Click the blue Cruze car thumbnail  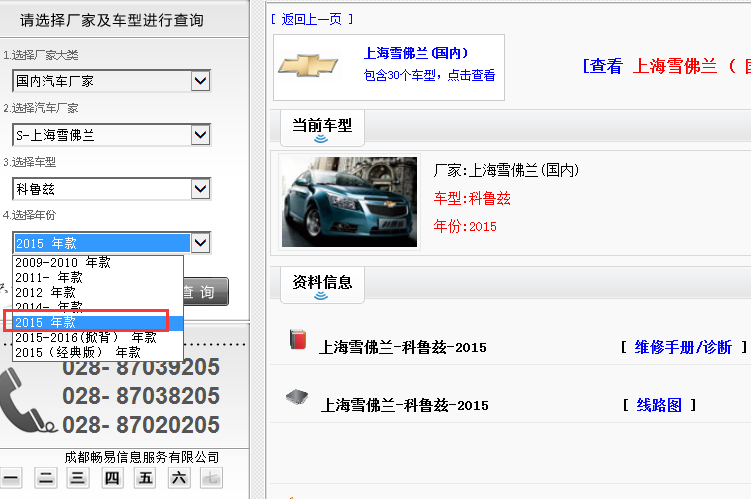349,202
